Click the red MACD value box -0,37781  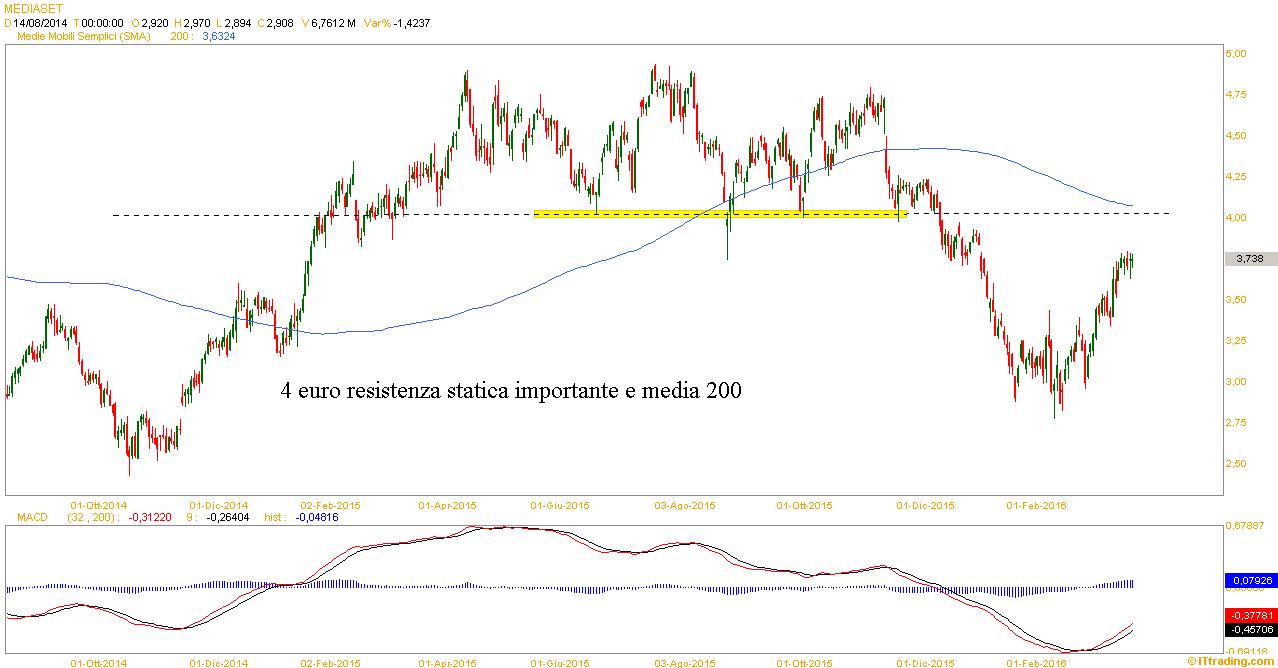[1249, 616]
